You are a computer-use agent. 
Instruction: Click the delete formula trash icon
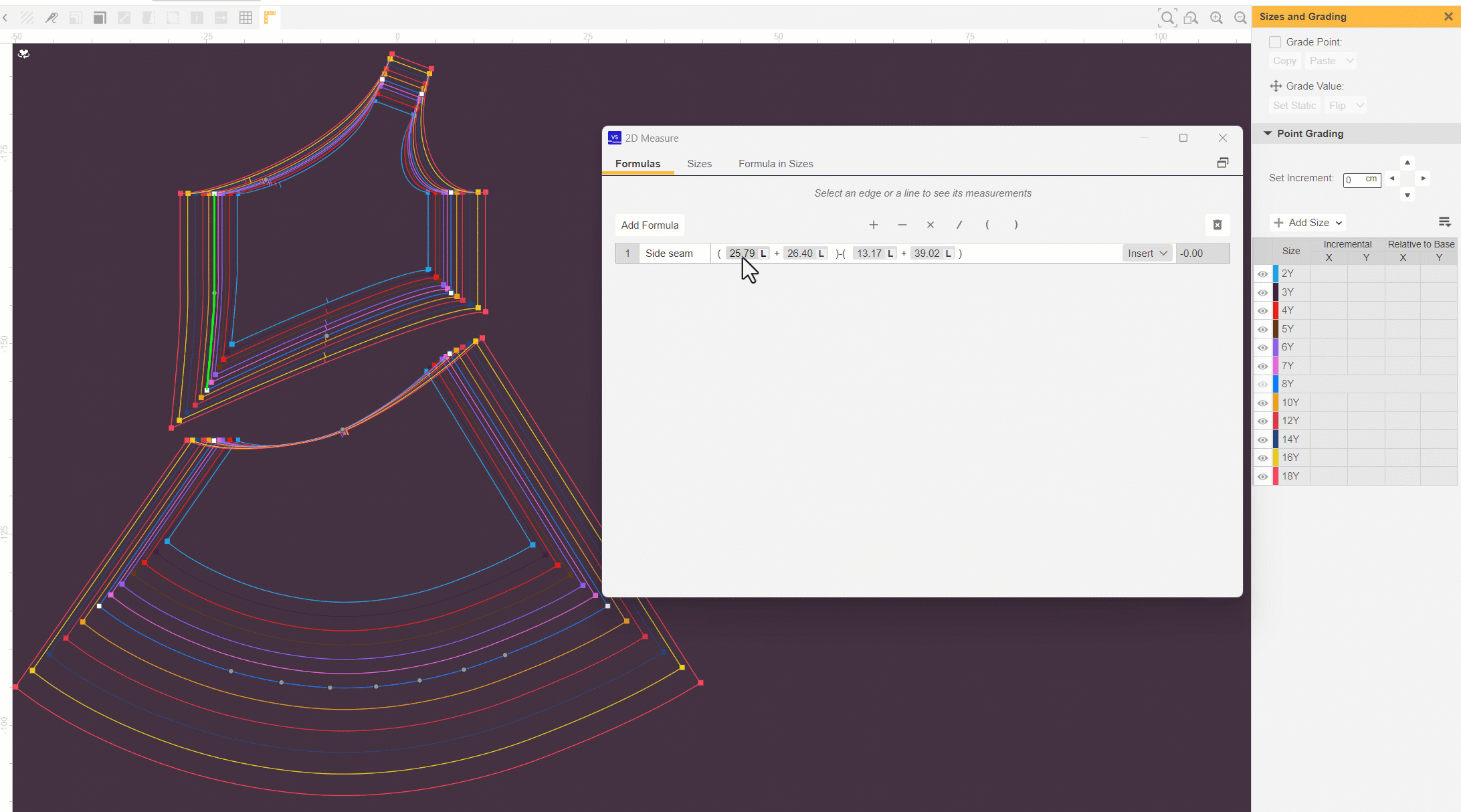click(1217, 225)
